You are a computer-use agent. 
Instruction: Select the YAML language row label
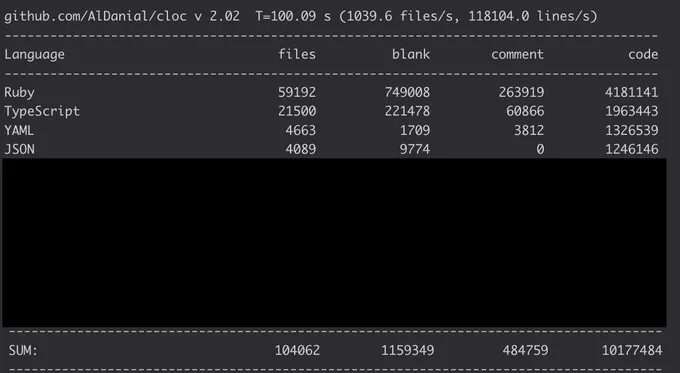(x=19, y=130)
